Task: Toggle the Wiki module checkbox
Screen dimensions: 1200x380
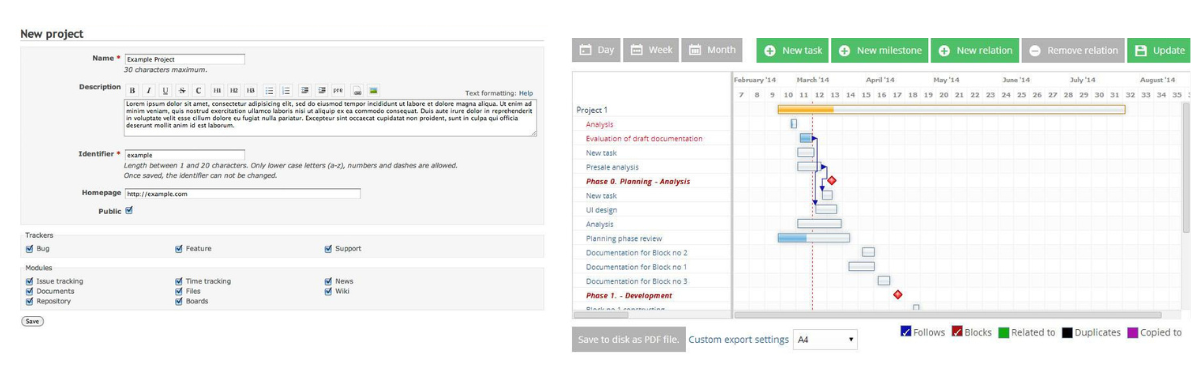Action: [x=328, y=291]
